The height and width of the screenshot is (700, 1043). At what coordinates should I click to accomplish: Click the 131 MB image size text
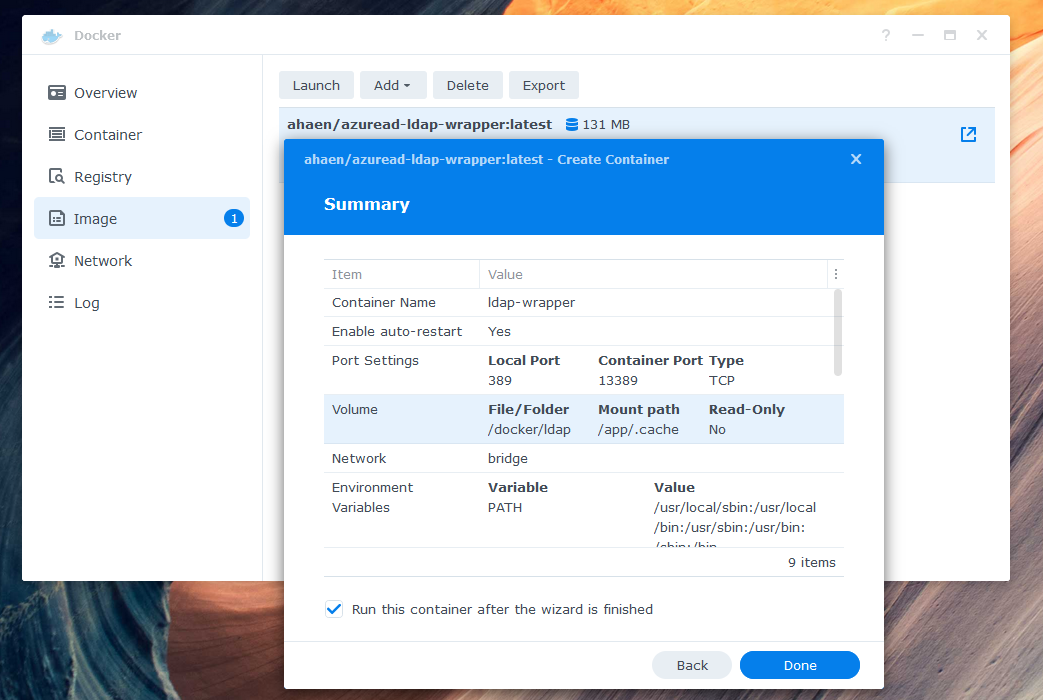pyautogui.click(x=606, y=124)
